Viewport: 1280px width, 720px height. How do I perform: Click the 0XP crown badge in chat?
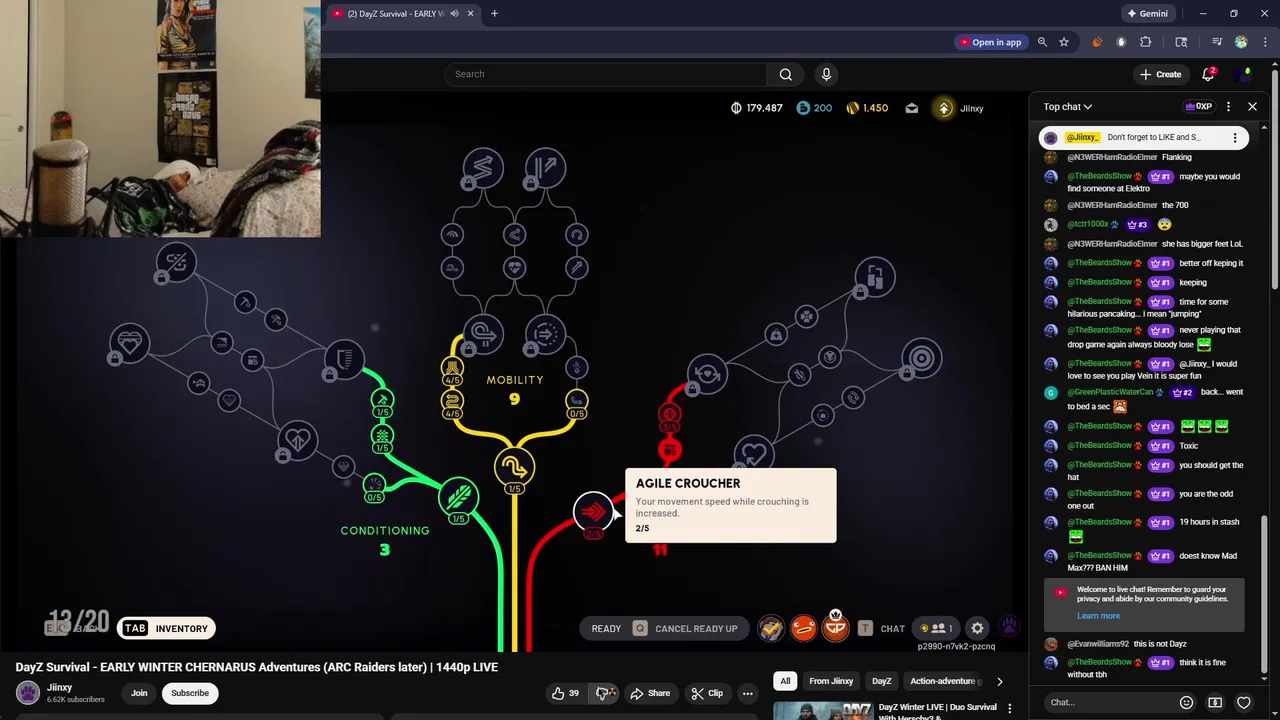point(1199,106)
